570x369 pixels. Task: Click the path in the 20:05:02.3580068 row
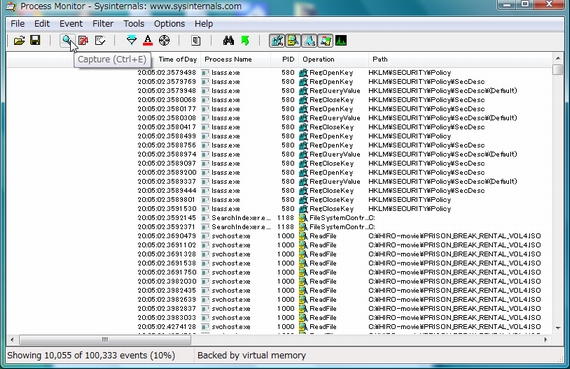[x=426, y=100]
